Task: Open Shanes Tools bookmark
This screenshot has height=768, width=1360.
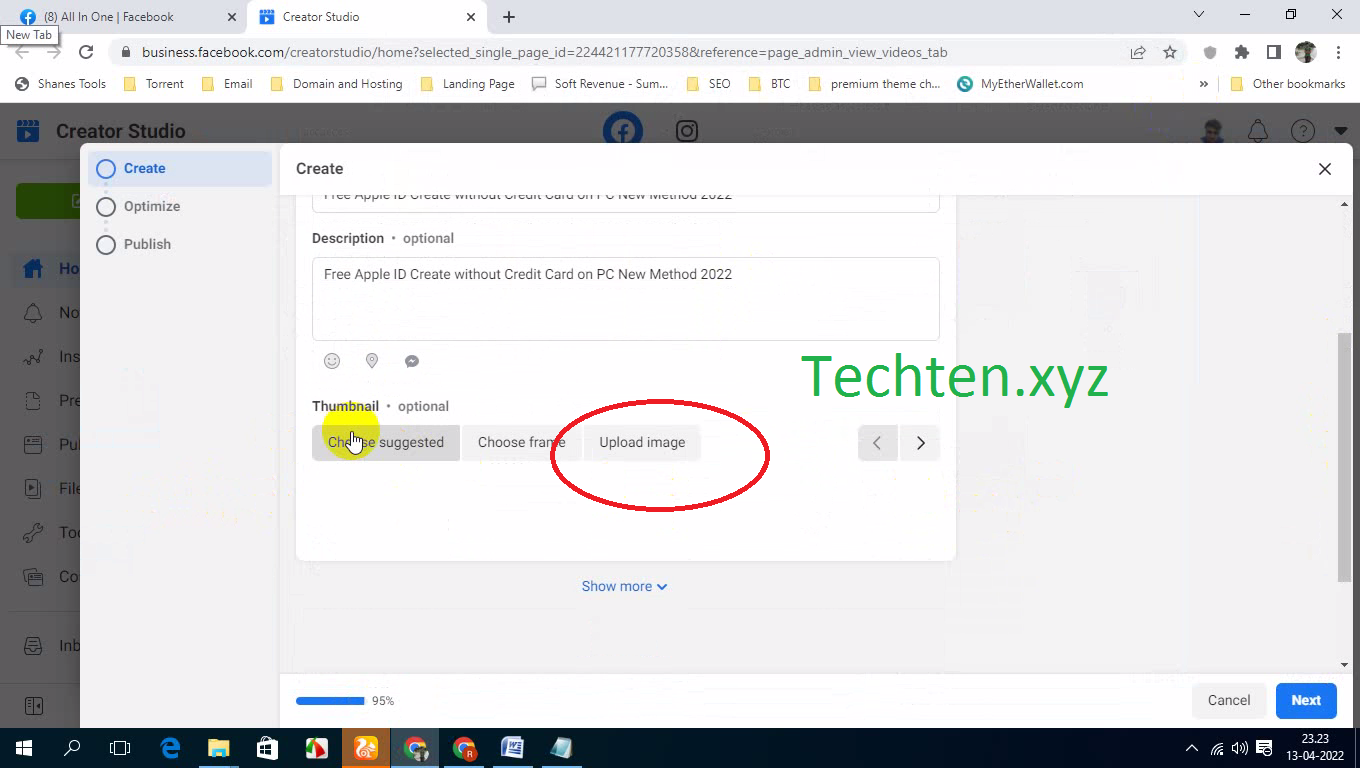Action: (60, 84)
